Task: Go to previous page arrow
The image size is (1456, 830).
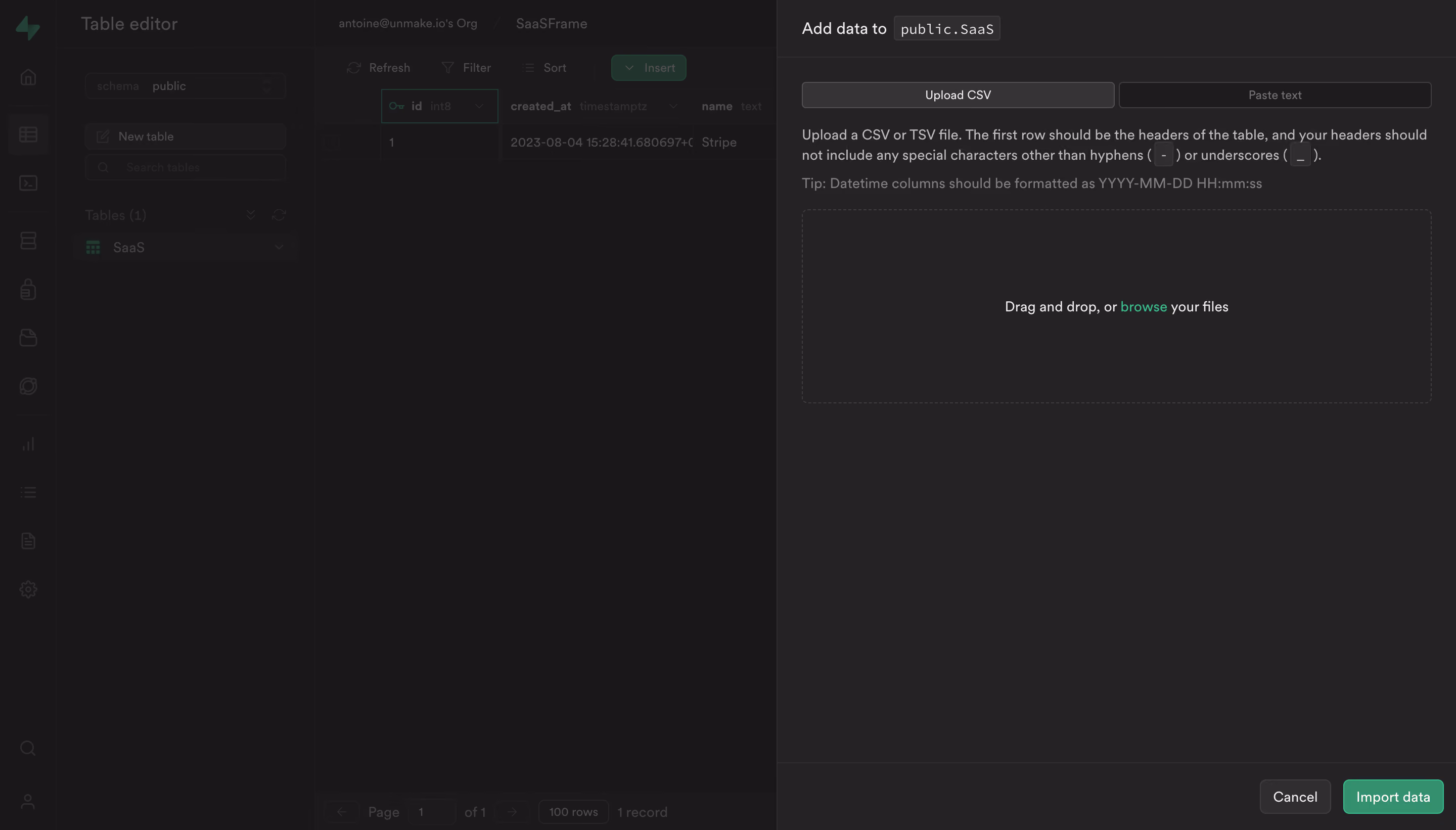Action: click(341, 812)
